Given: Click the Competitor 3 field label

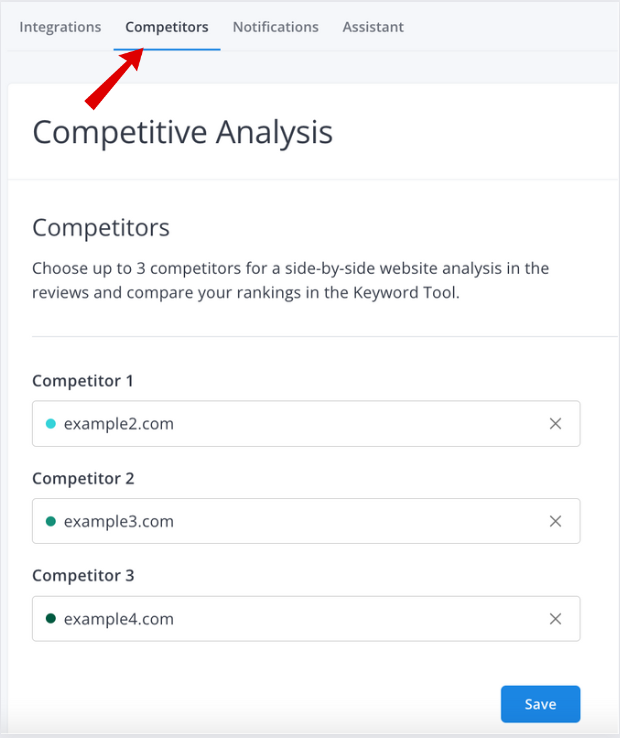Looking at the screenshot, I should click(x=83, y=576).
